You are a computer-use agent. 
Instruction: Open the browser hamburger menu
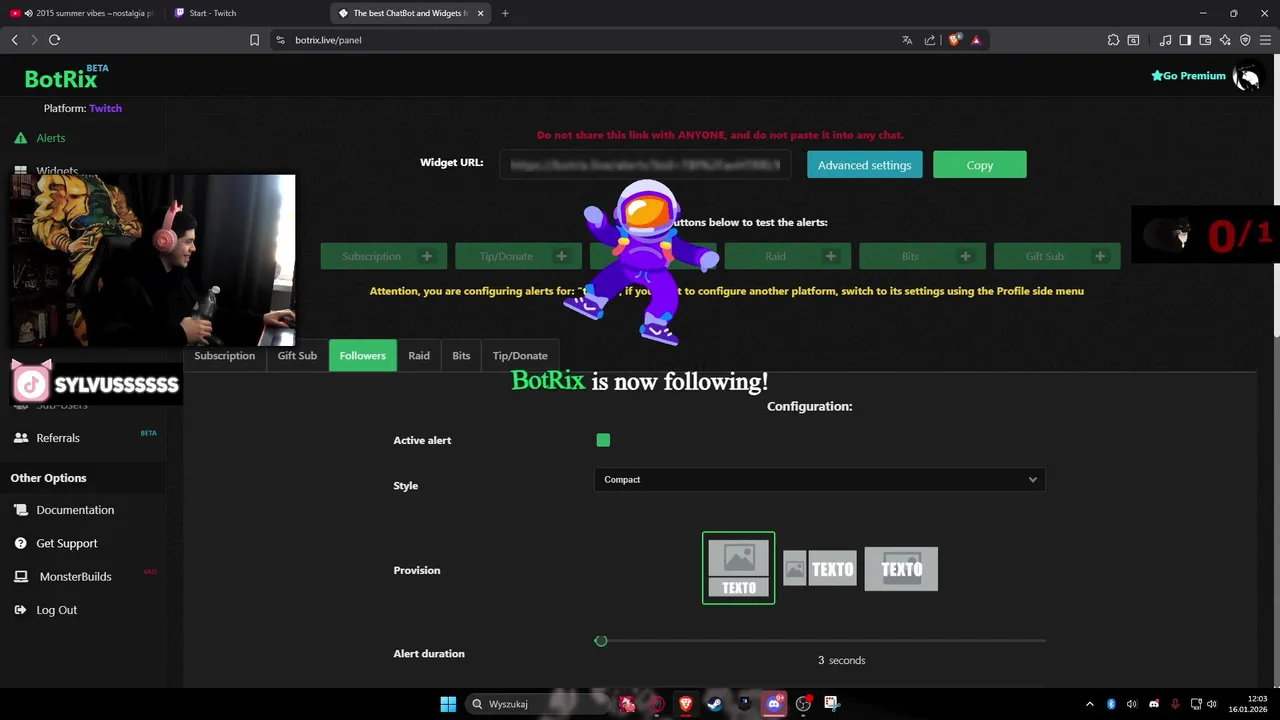[x=1265, y=40]
